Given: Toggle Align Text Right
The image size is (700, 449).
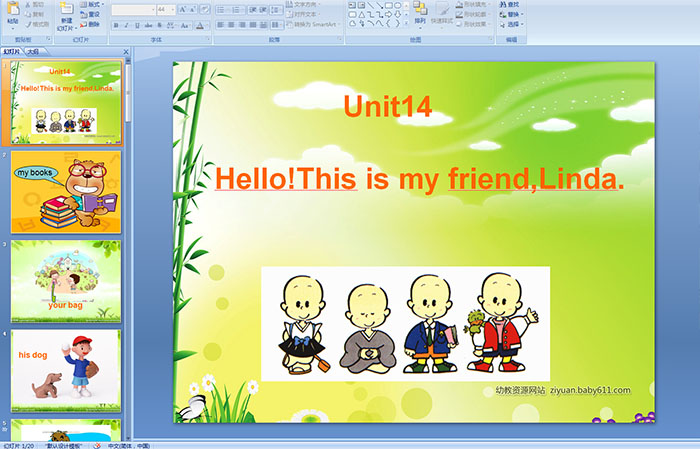Looking at the screenshot, I should (242, 25).
